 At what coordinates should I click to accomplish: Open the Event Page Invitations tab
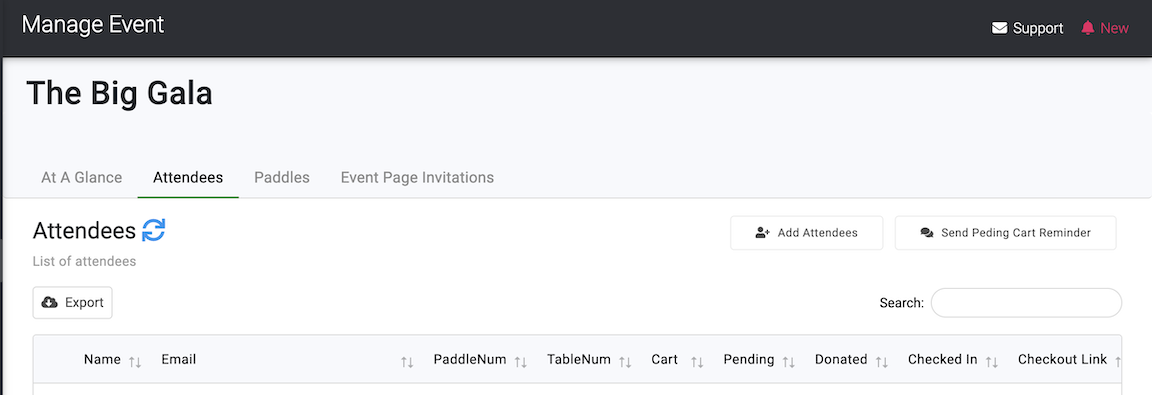pyautogui.click(x=417, y=178)
